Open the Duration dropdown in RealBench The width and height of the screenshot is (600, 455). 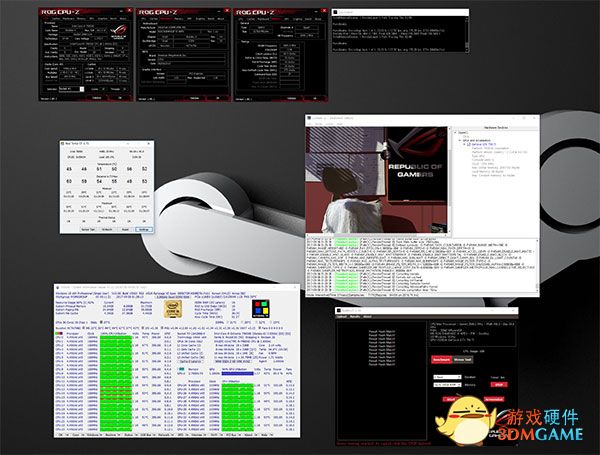447,377
